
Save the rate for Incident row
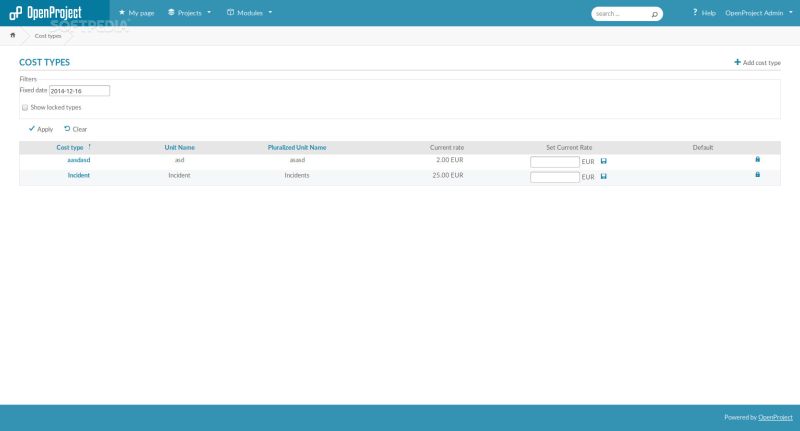(x=604, y=176)
